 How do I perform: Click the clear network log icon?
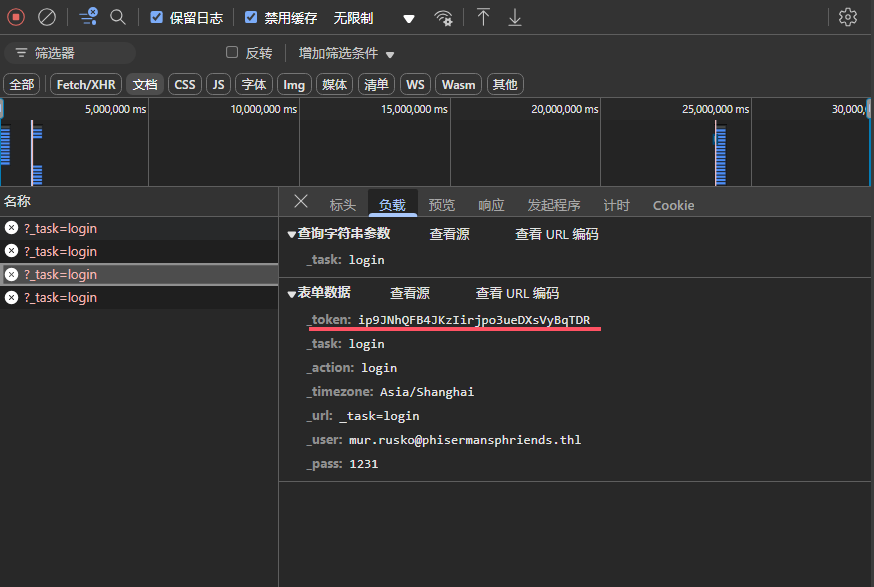pos(47,17)
